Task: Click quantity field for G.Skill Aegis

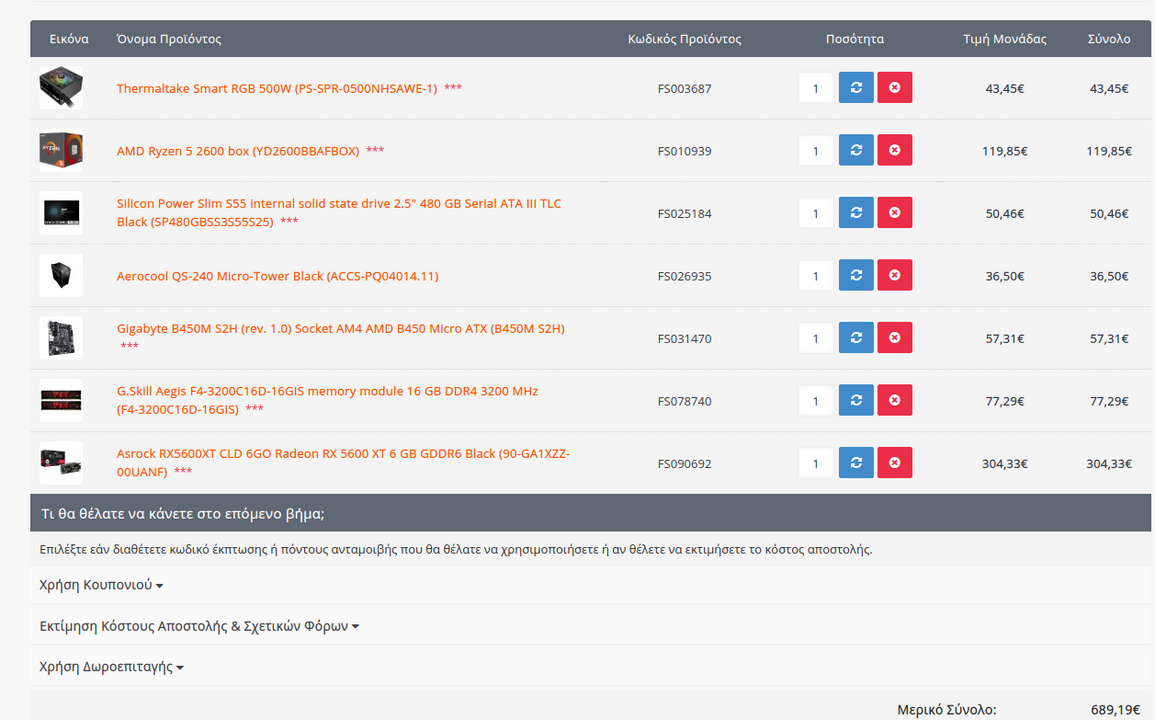Action: [815, 402]
